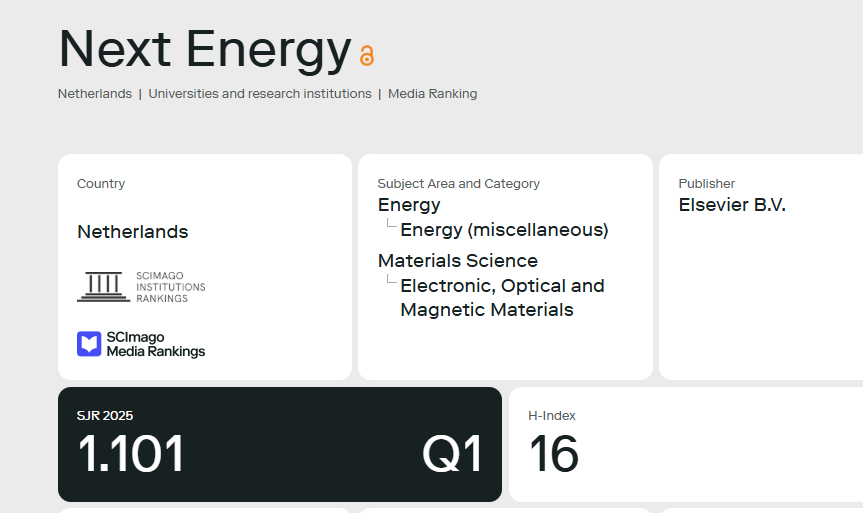Open Universities and research institutions link

click(260, 94)
